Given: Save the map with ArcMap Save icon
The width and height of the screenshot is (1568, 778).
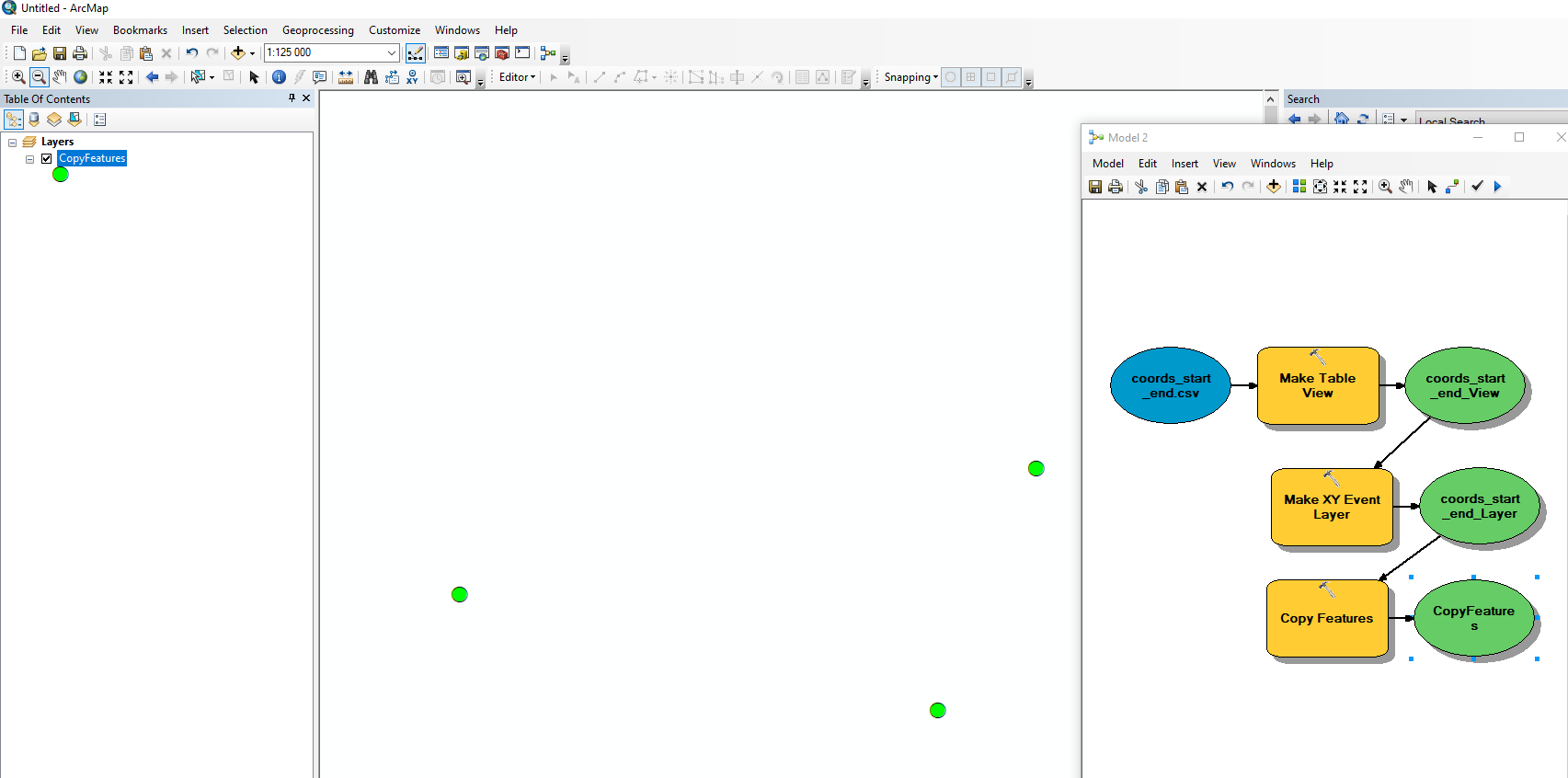Looking at the screenshot, I should pos(59,53).
